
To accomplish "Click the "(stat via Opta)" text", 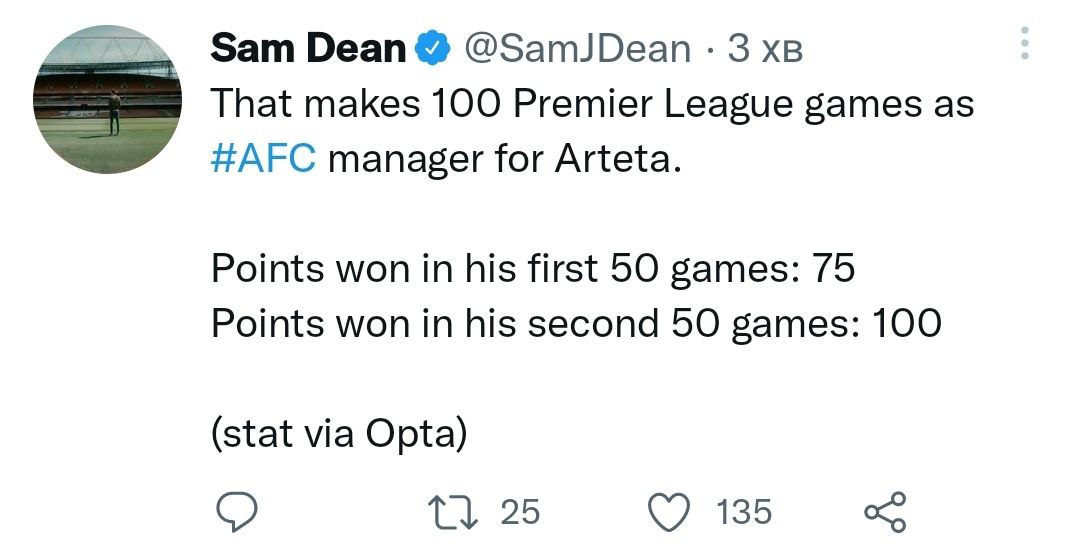I will tap(339, 435).
